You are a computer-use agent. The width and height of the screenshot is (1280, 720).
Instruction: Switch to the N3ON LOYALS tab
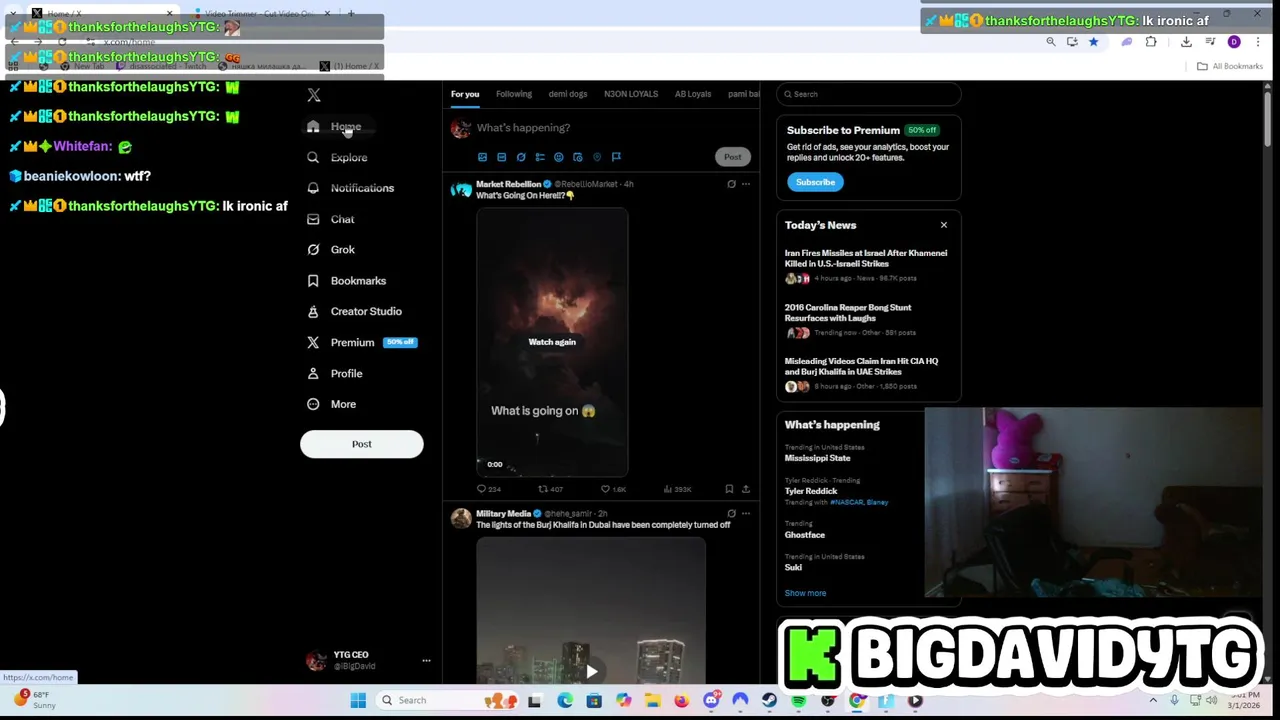pos(631,94)
